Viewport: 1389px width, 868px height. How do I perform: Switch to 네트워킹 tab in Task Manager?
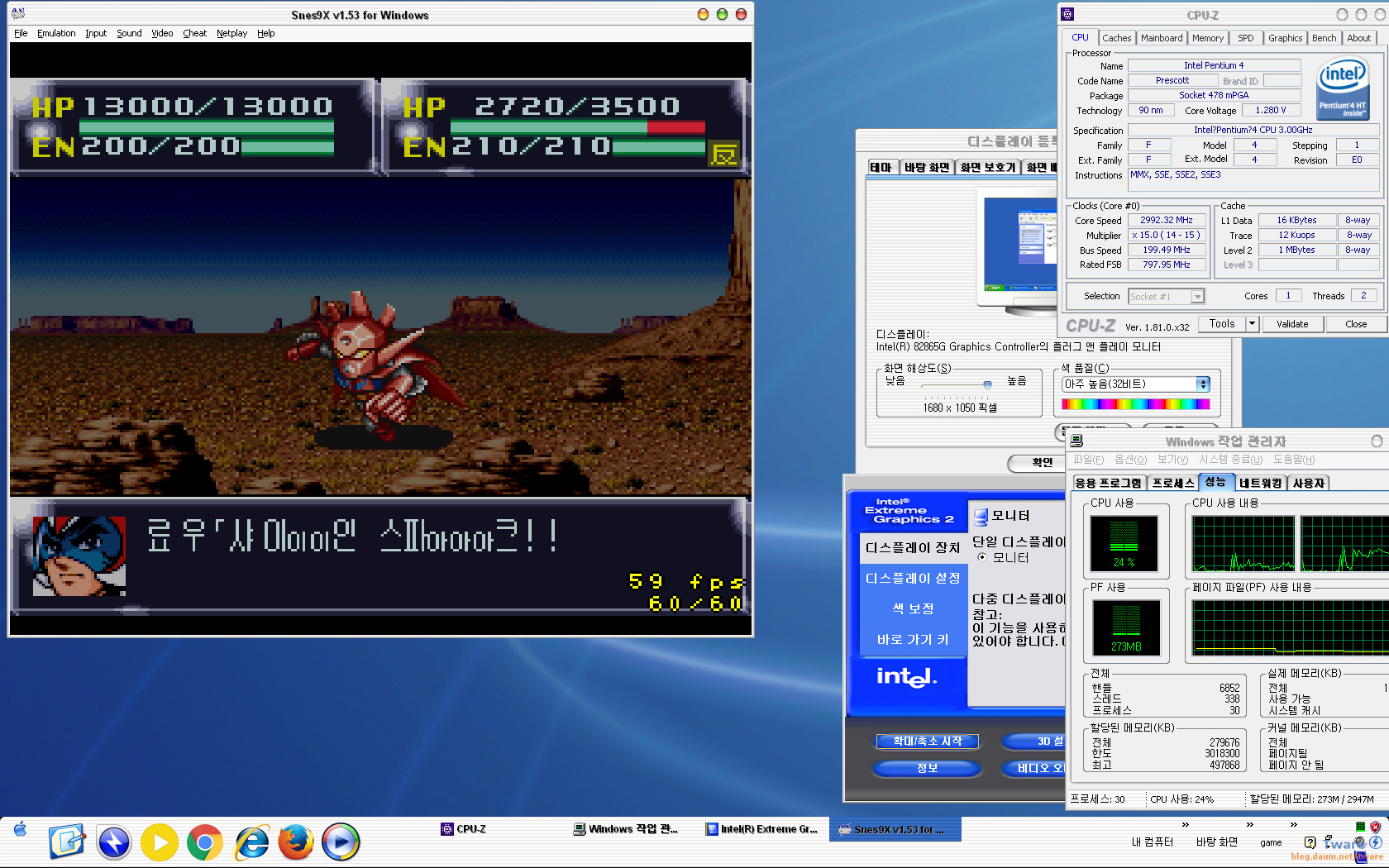click(1260, 483)
